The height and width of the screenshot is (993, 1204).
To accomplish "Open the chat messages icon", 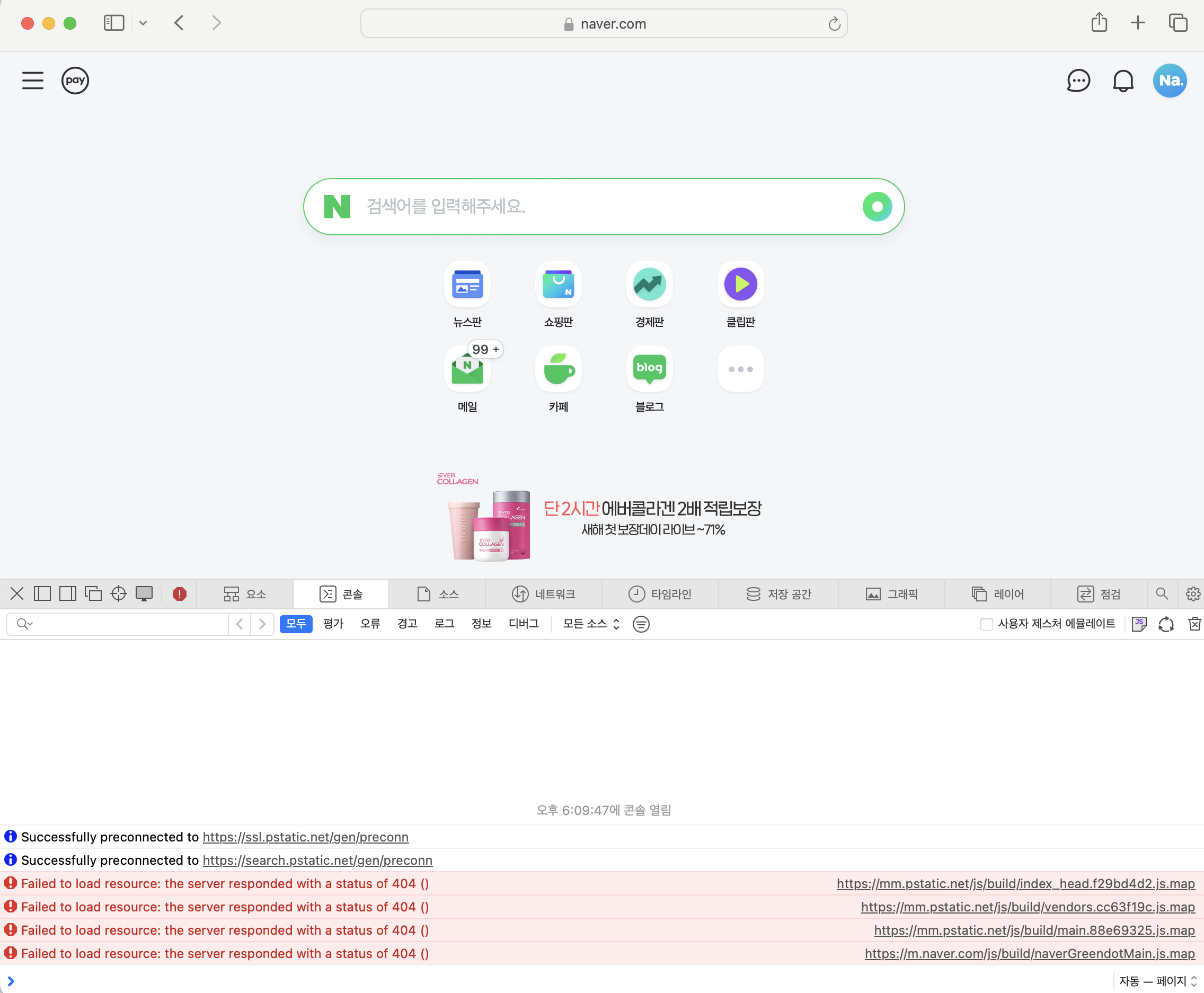I will tap(1078, 81).
